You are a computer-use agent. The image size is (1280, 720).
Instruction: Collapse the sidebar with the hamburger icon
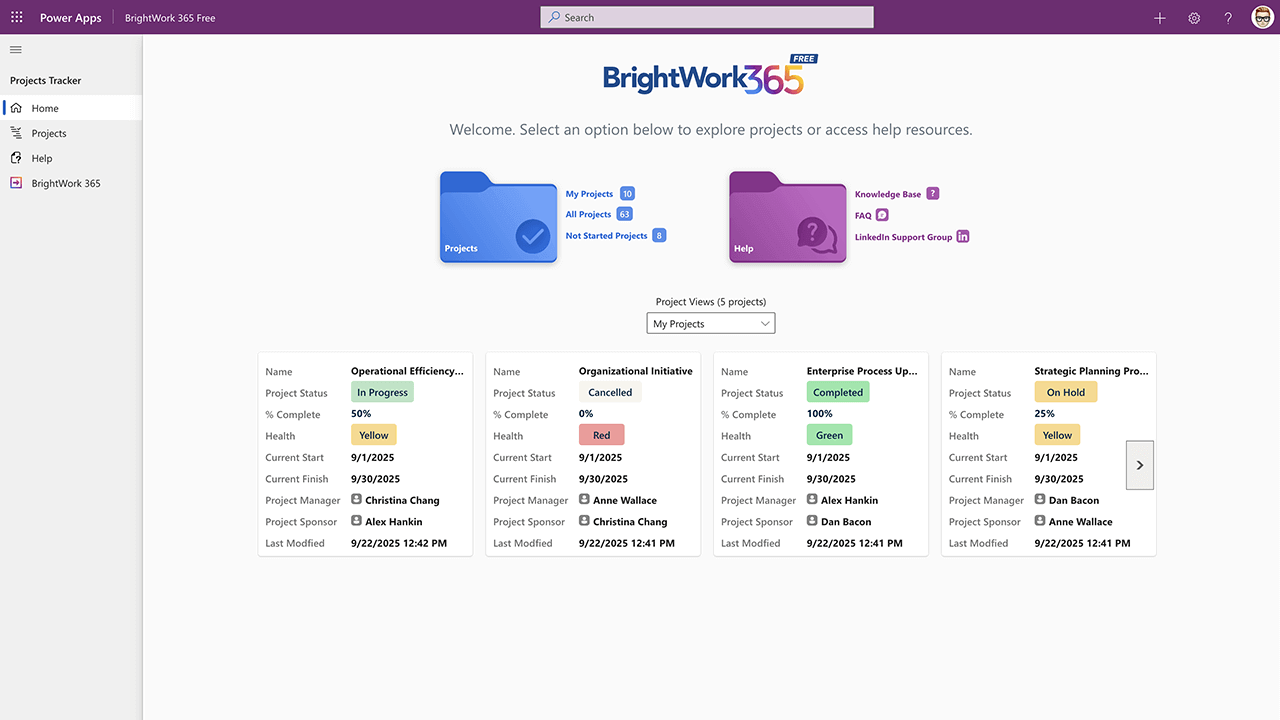[15, 49]
